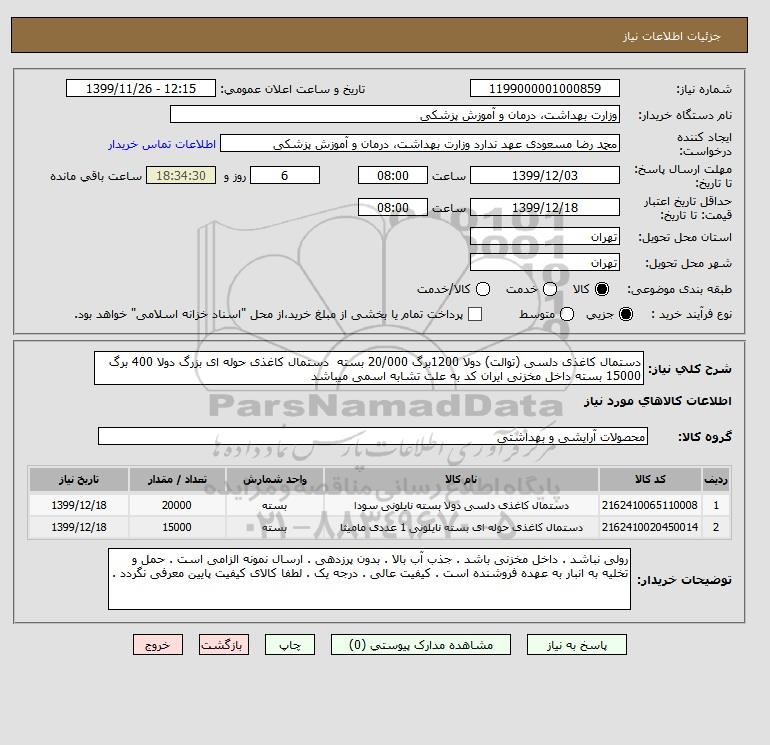The height and width of the screenshot is (745, 770).
Task: Click the ردیف column header
Action: (x=715, y=479)
